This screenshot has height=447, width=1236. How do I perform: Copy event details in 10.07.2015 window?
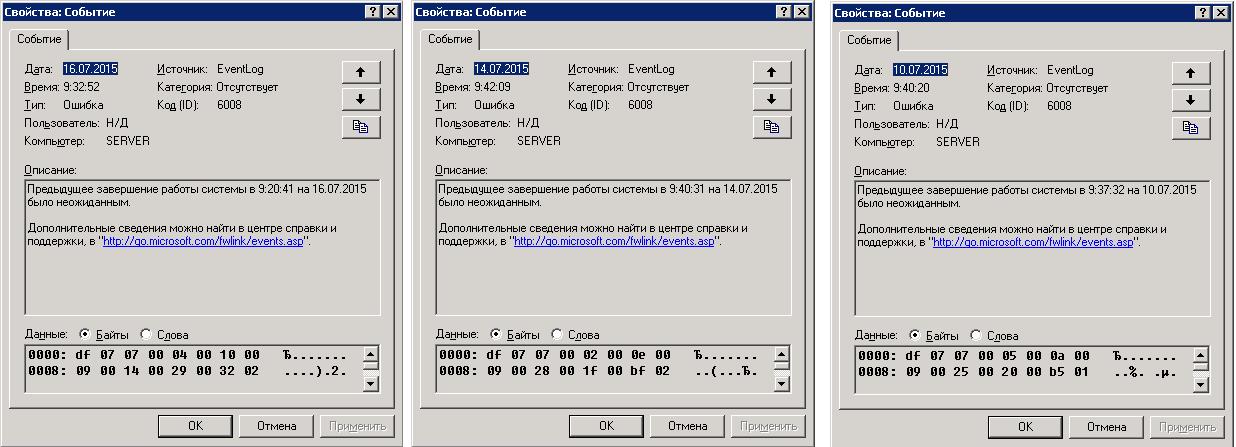click(1190, 127)
